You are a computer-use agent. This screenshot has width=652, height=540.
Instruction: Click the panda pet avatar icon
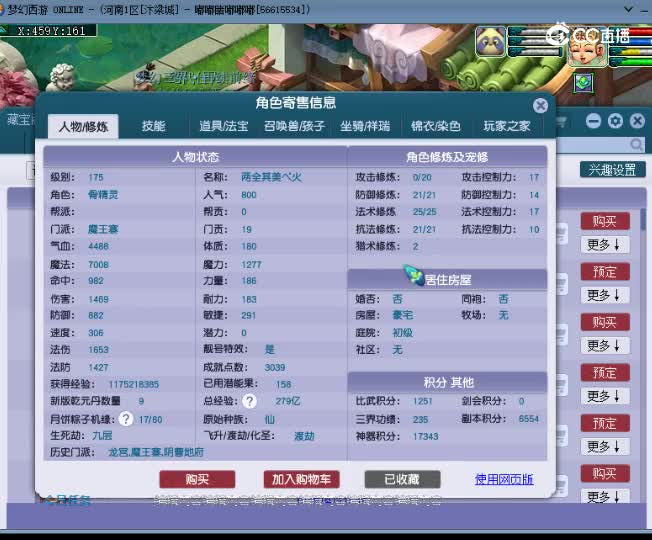490,42
